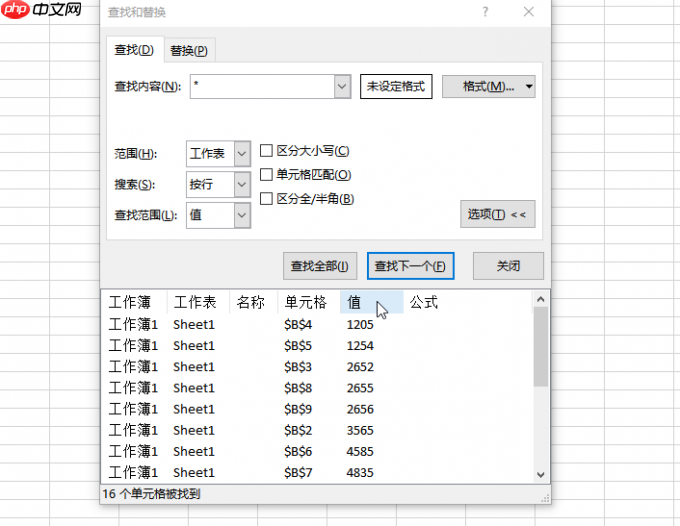
Task: Click the dialog resize grip corner
Action: tap(546, 499)
